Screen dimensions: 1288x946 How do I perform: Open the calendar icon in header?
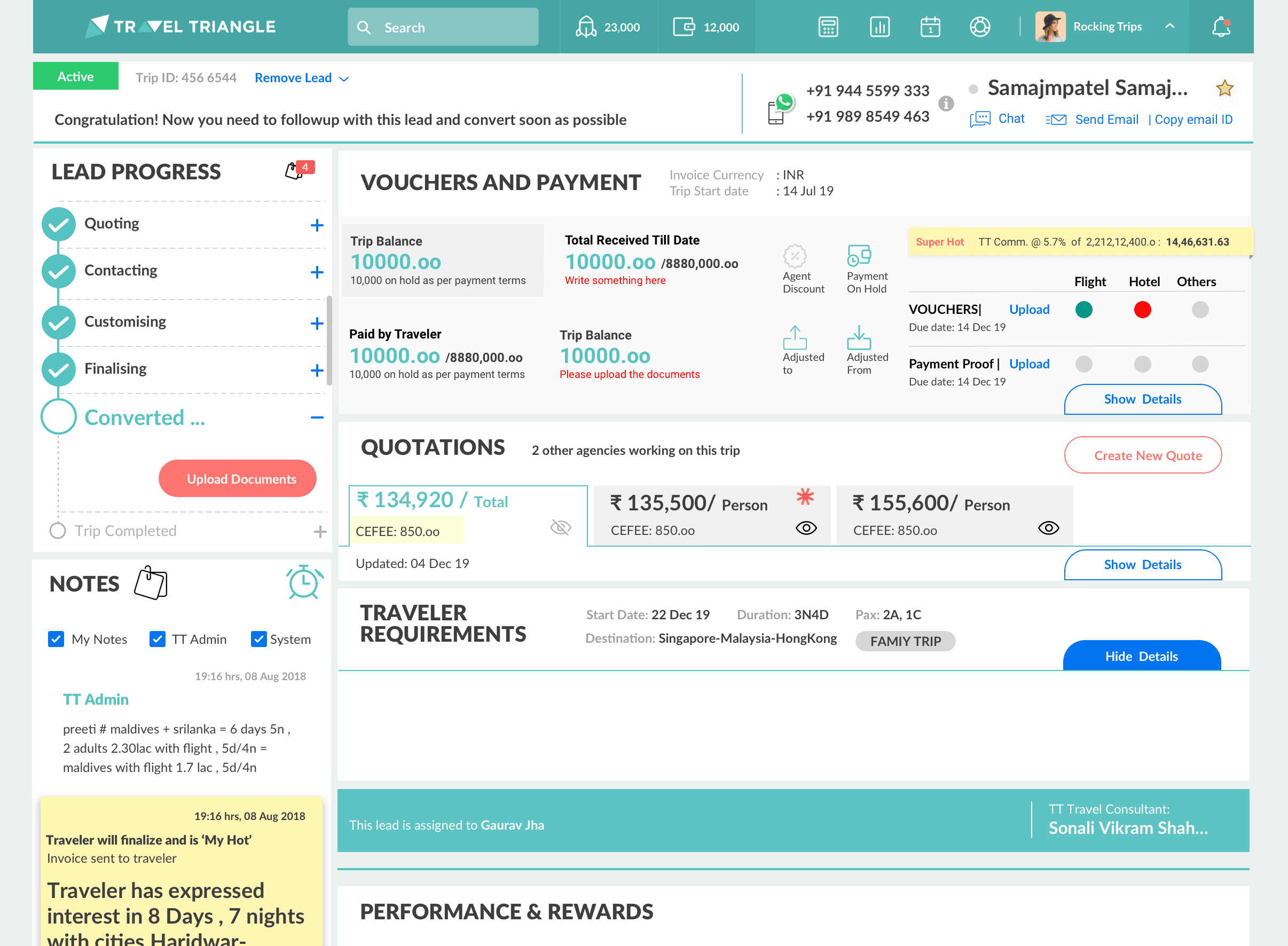[930, 27]
